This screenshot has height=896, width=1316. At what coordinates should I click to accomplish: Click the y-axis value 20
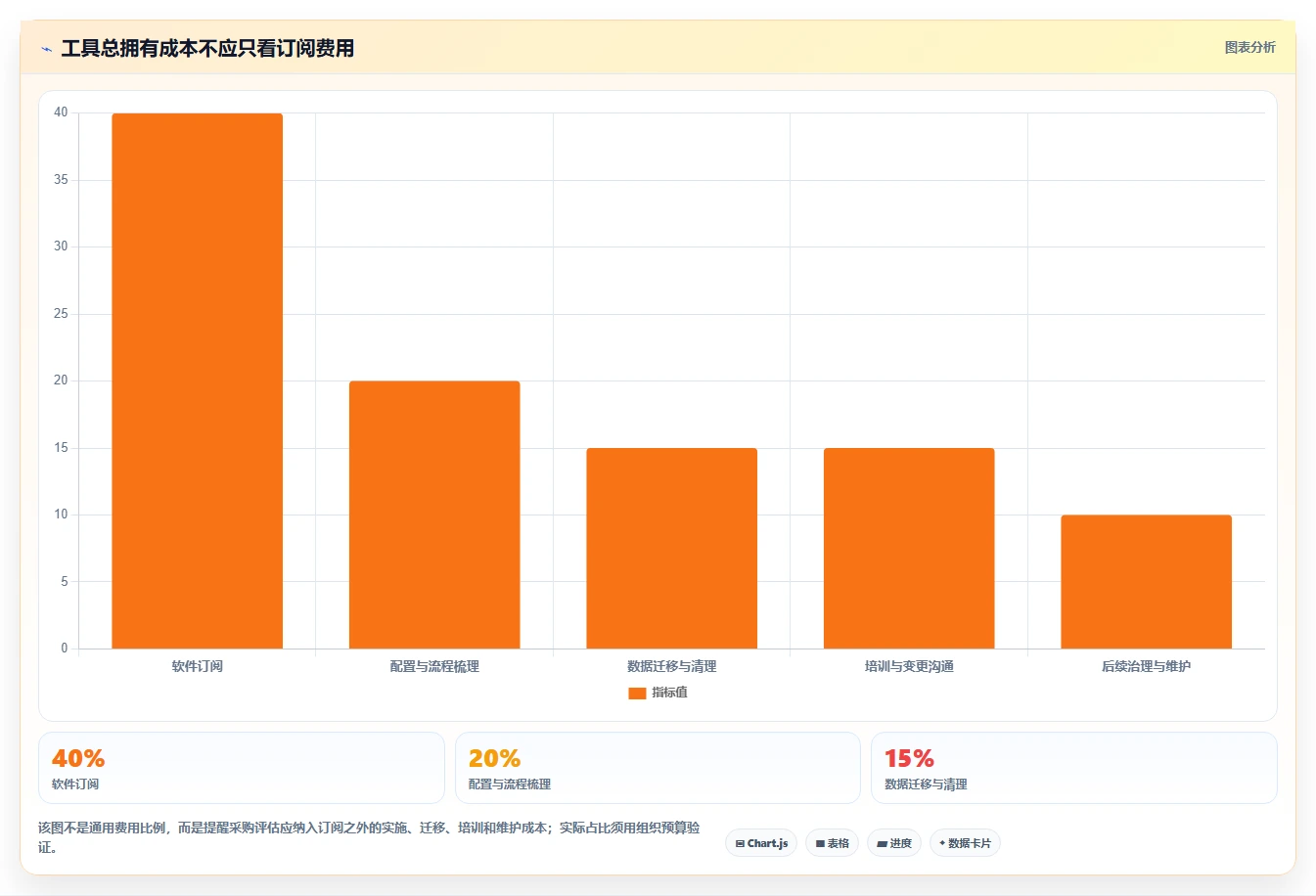tap(61, 381)
